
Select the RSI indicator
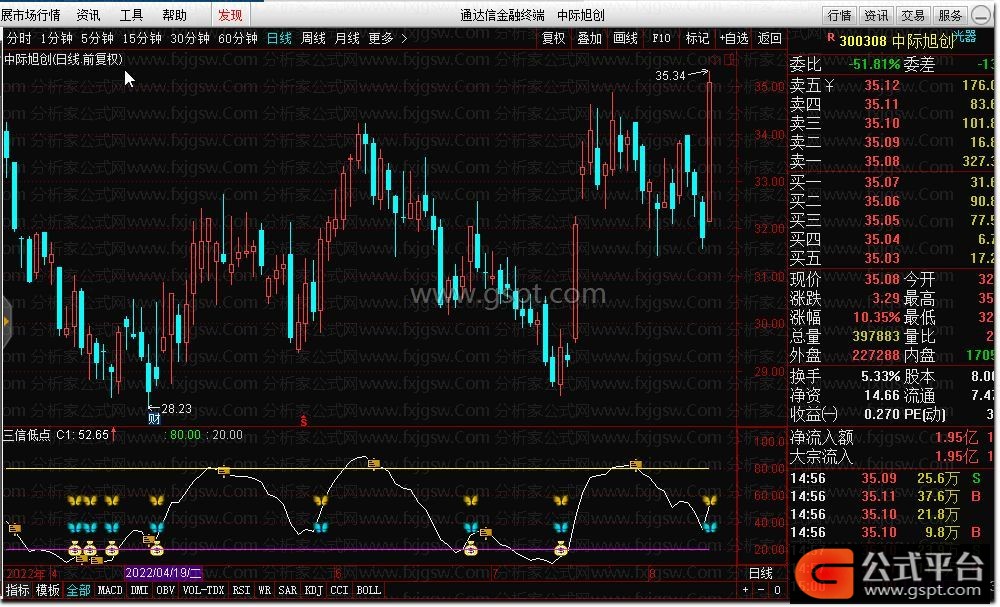click(241, 590)
